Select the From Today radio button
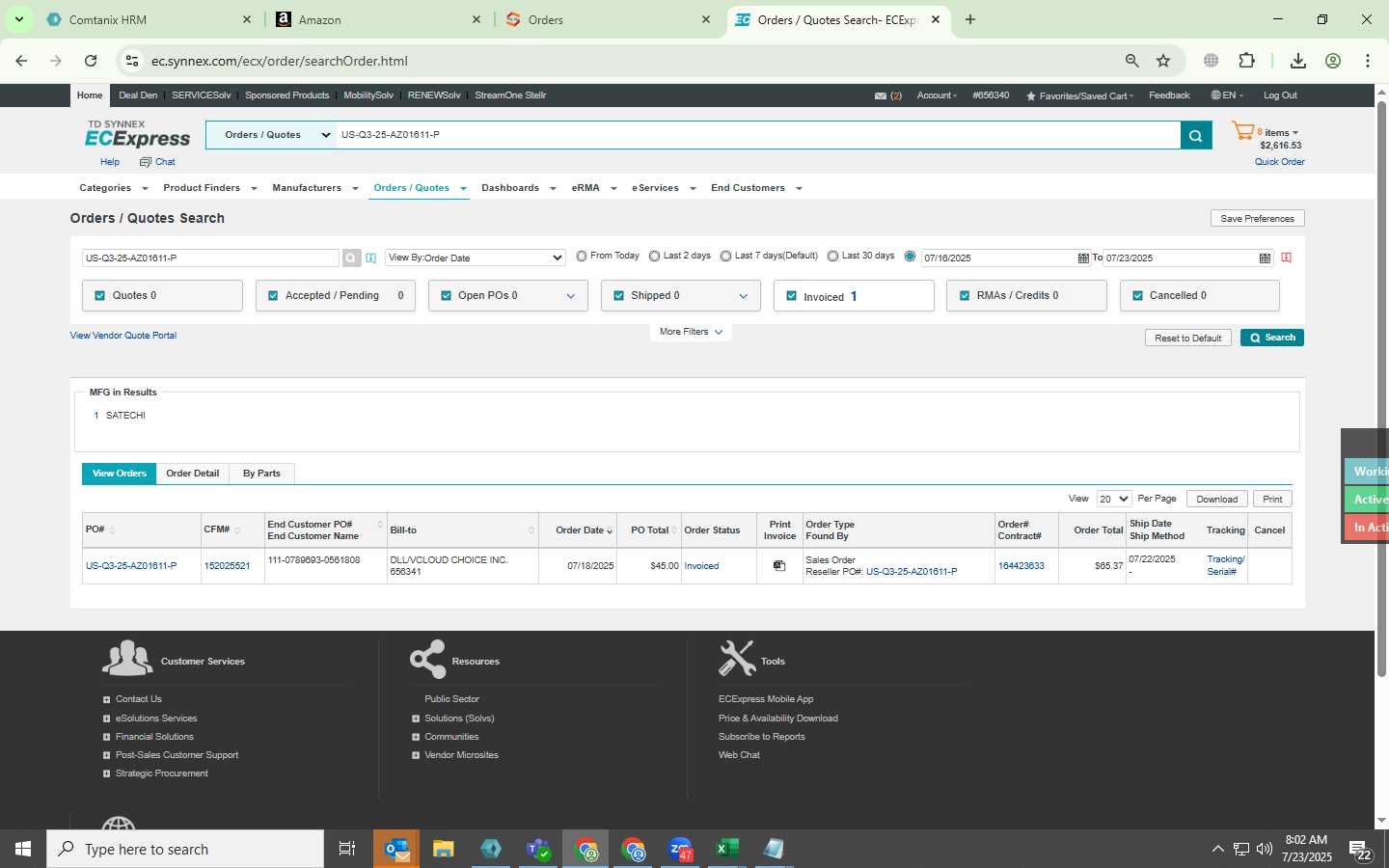Screen dimensions: 1389x868 click(582, 257)
